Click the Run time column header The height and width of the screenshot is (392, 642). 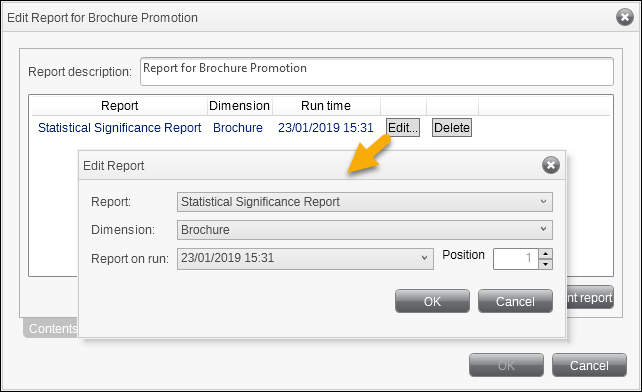[x=326, y=106]
